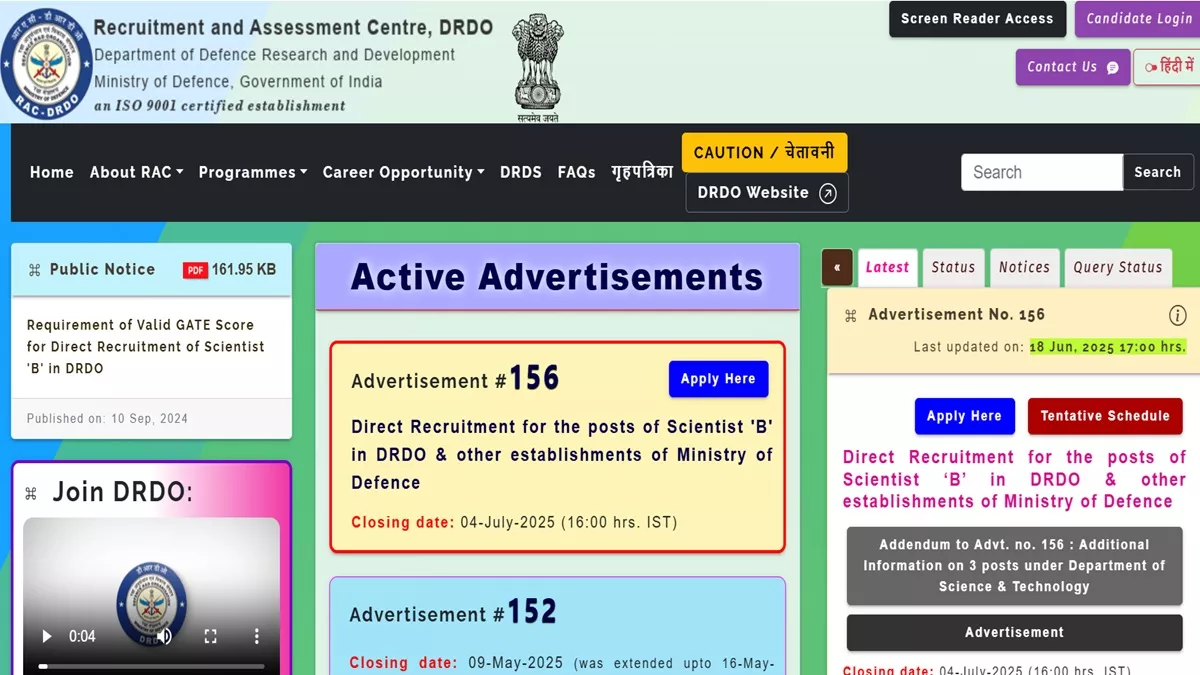Click the Department of Defence Research and Development text
The image size is (1200, 675).
275,55
